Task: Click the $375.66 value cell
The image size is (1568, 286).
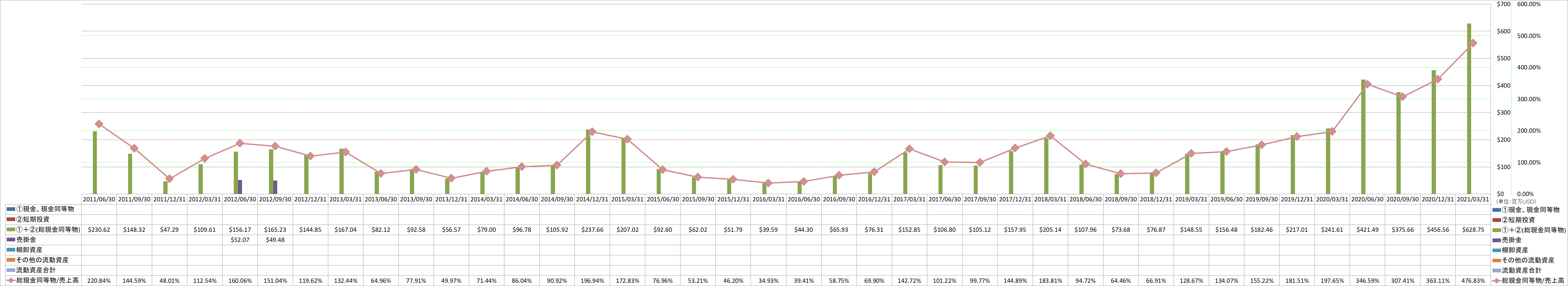Action: click(x=1403, y=230)
